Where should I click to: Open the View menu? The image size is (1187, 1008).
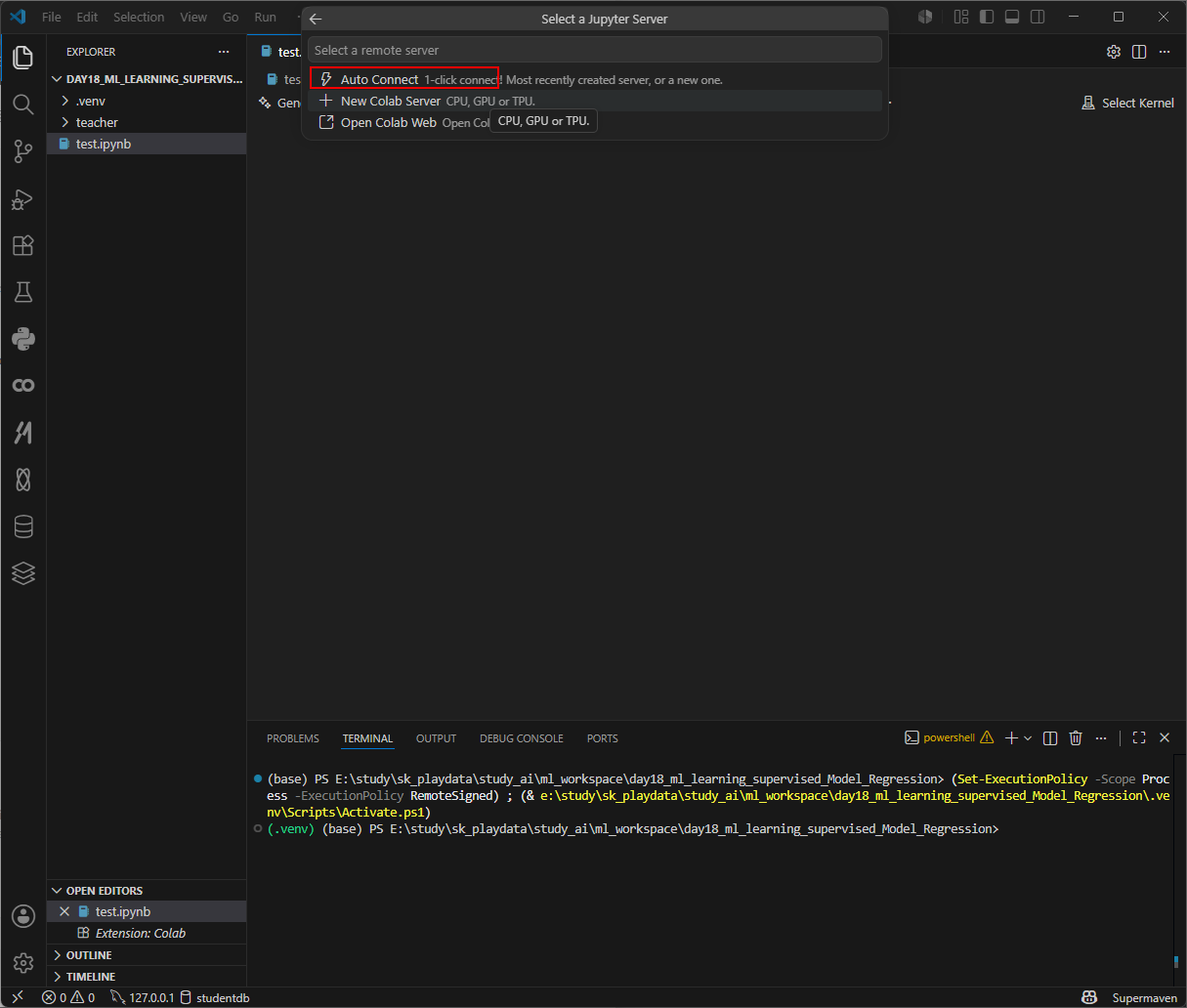(x=193, y=17)
